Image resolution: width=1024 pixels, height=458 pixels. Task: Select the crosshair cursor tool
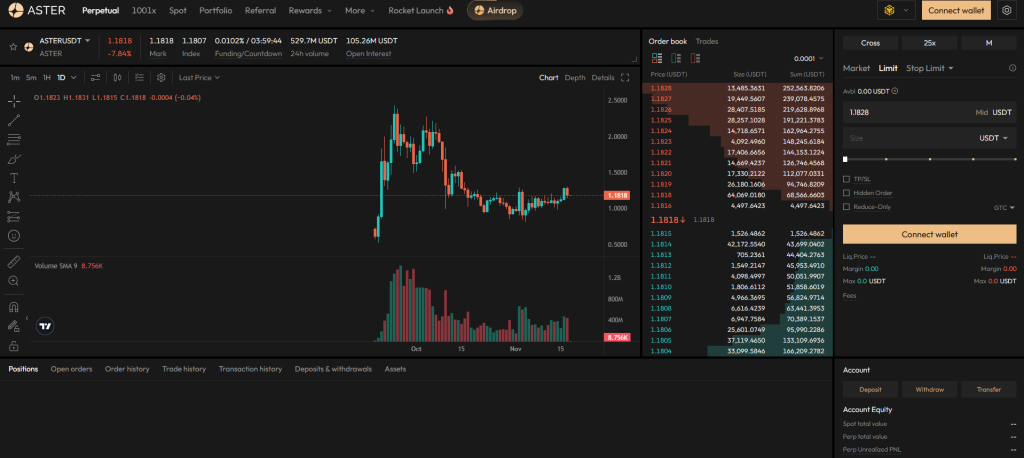14,101
